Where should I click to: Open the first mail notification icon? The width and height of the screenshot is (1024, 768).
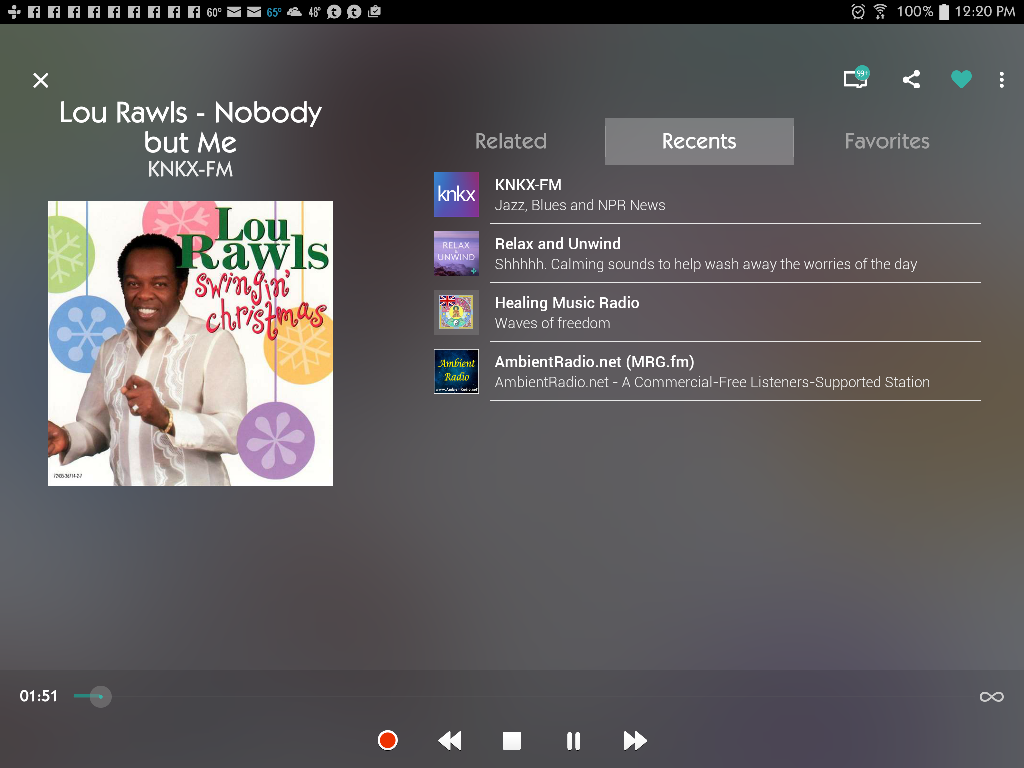234,12
